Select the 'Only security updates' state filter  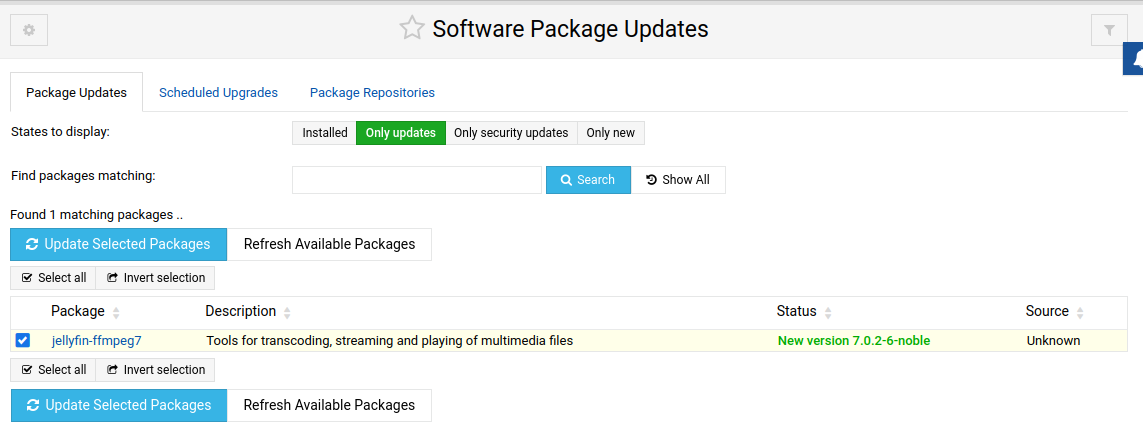tap(511, 133)
